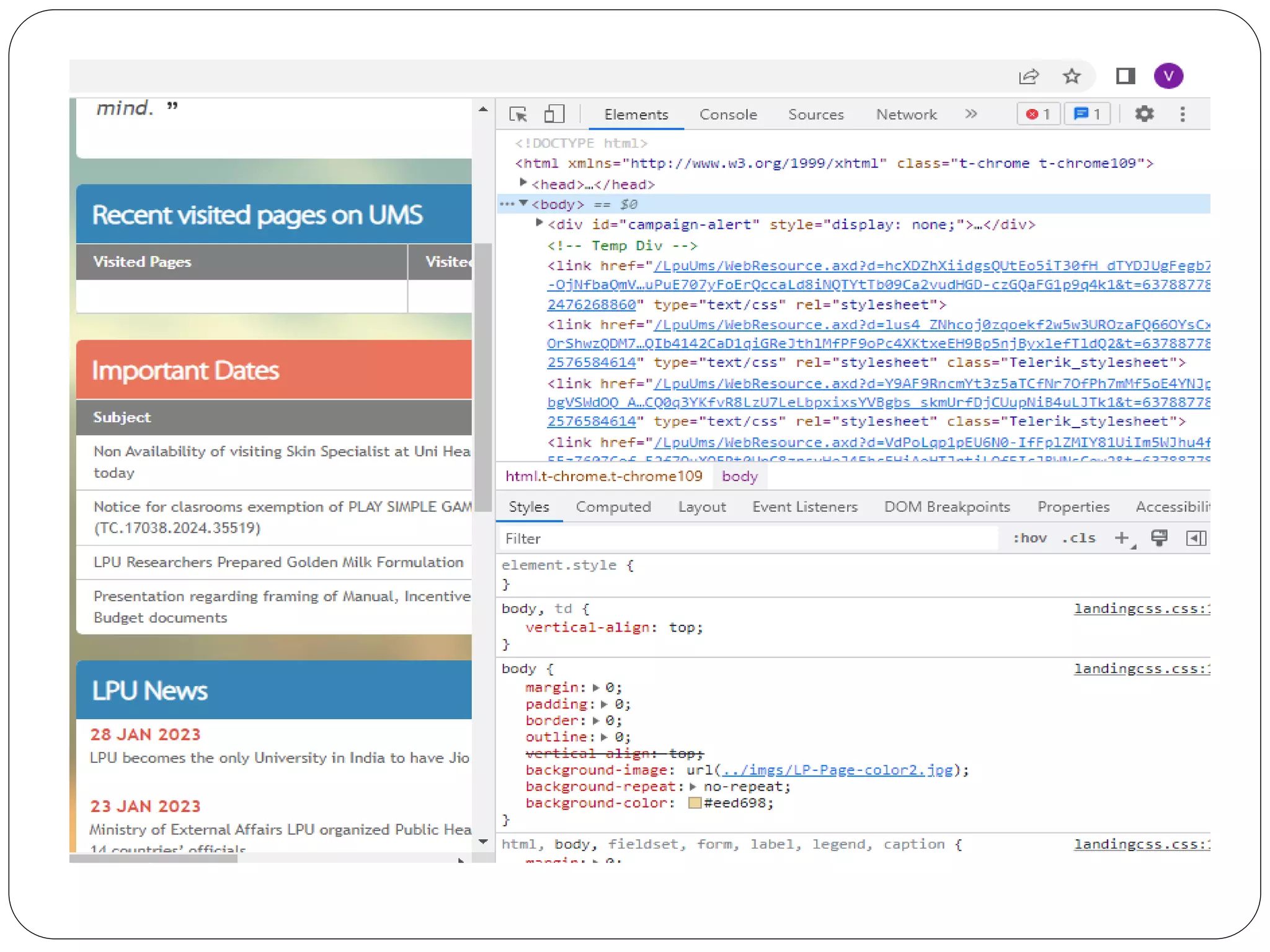
Task: Open the browser side panel icon
Action: click(1126, 76)
